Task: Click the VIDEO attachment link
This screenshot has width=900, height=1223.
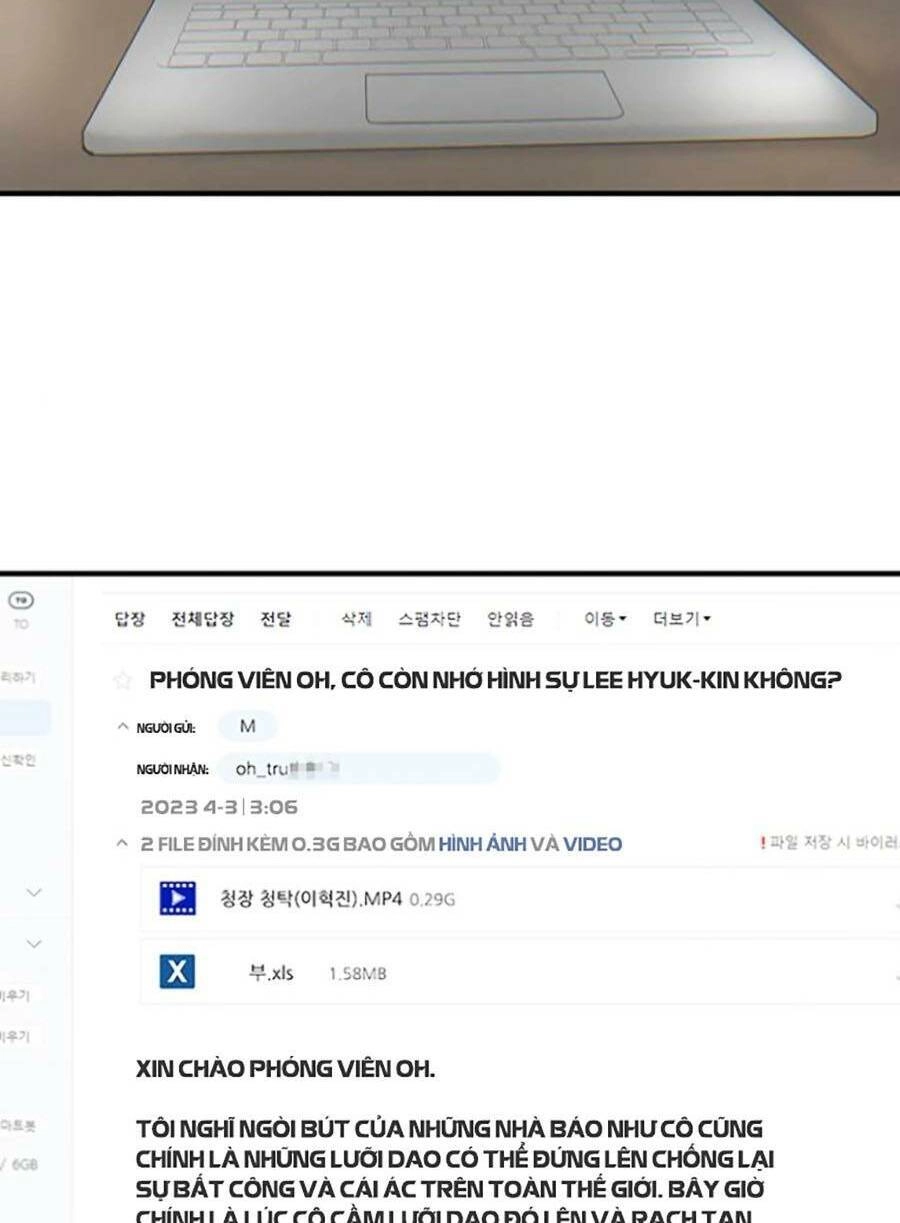Action: tap(592, 844)
